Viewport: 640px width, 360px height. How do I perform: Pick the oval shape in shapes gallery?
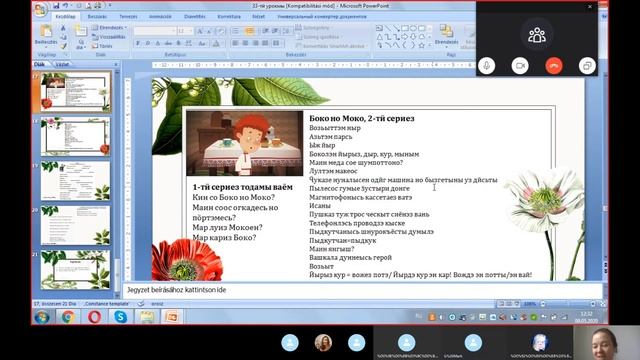coord(413,28)
